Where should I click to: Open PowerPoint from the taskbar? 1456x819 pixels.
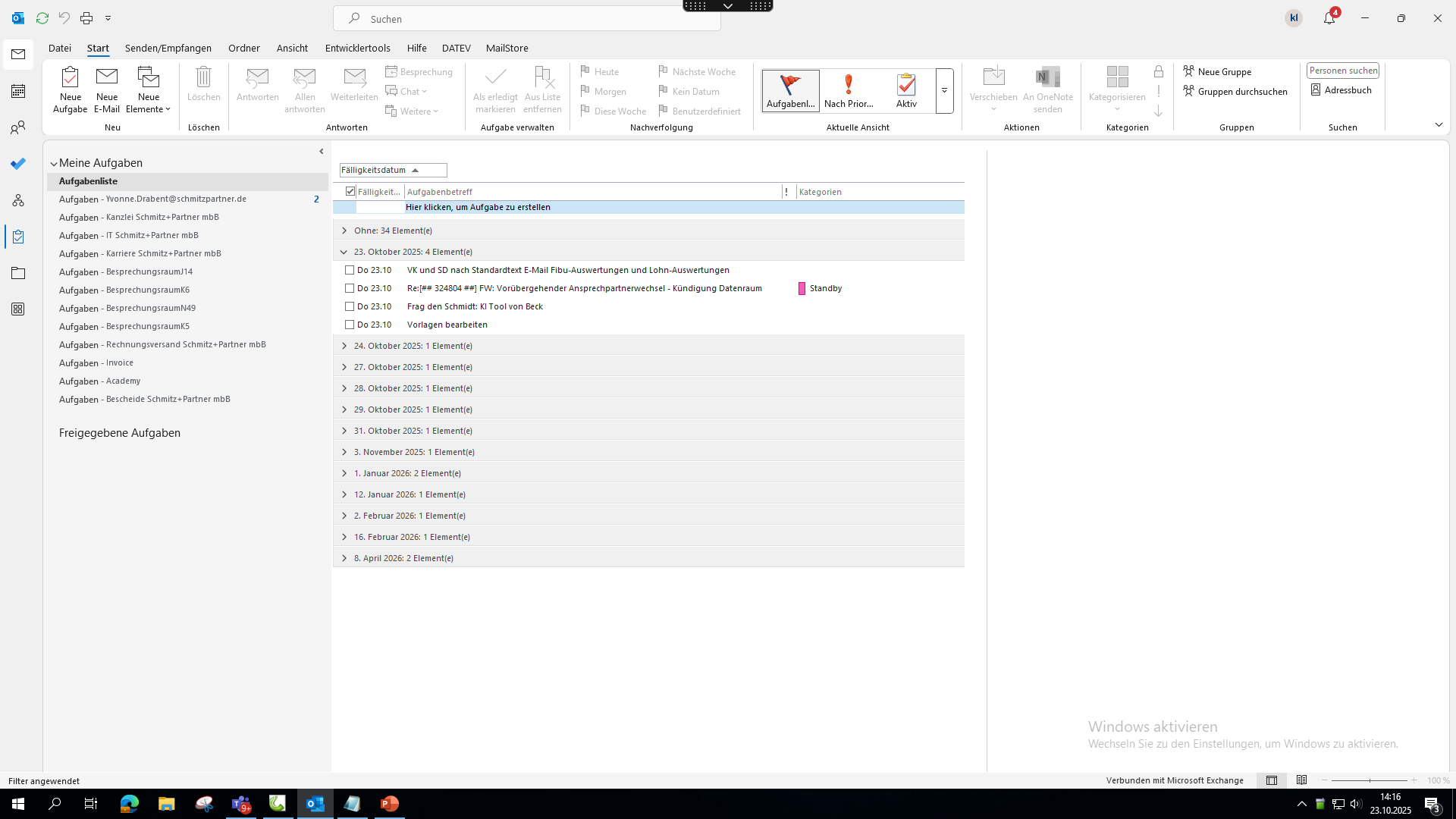coord(390,804)
